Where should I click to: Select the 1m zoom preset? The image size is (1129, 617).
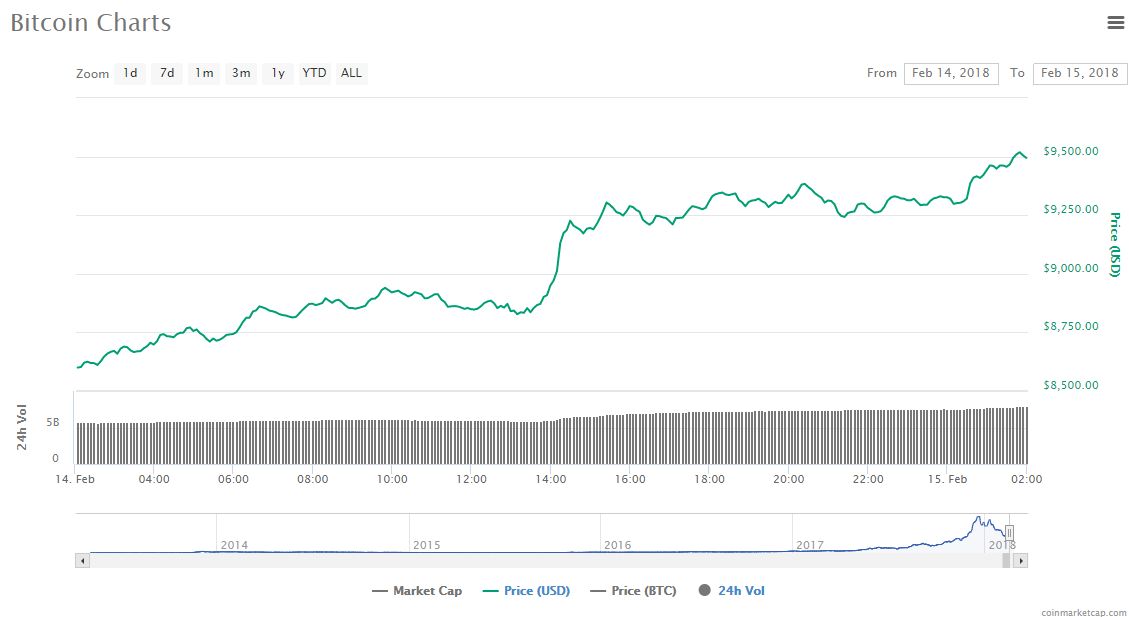pos(203,73)
